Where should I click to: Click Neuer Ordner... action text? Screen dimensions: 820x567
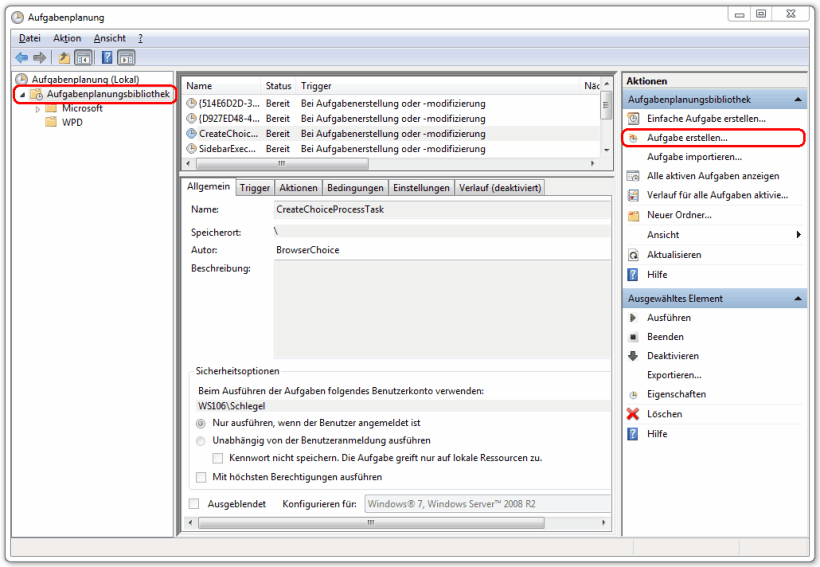tap(679, 215)
